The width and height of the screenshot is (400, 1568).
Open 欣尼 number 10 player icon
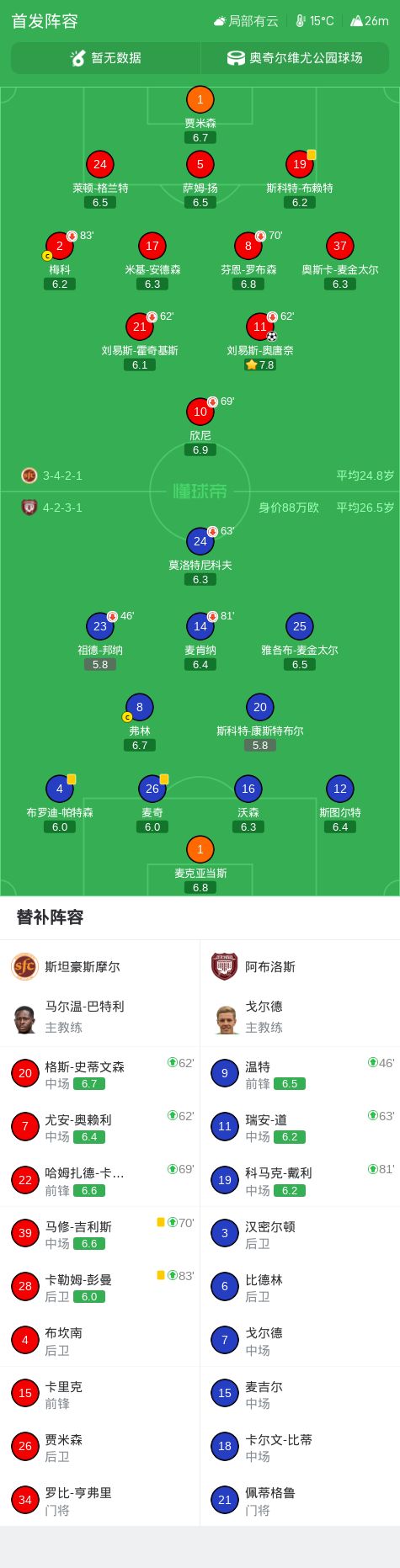[200, 412]
